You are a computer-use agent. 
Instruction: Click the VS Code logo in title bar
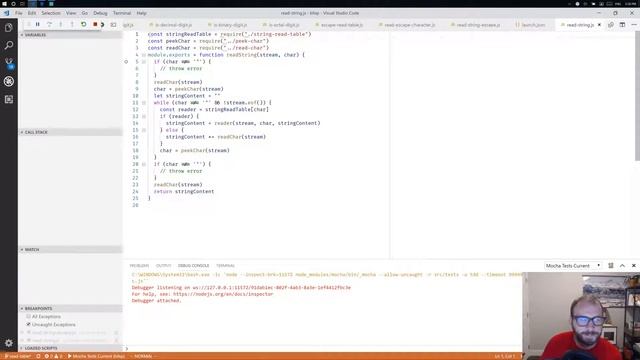(6, 13)
